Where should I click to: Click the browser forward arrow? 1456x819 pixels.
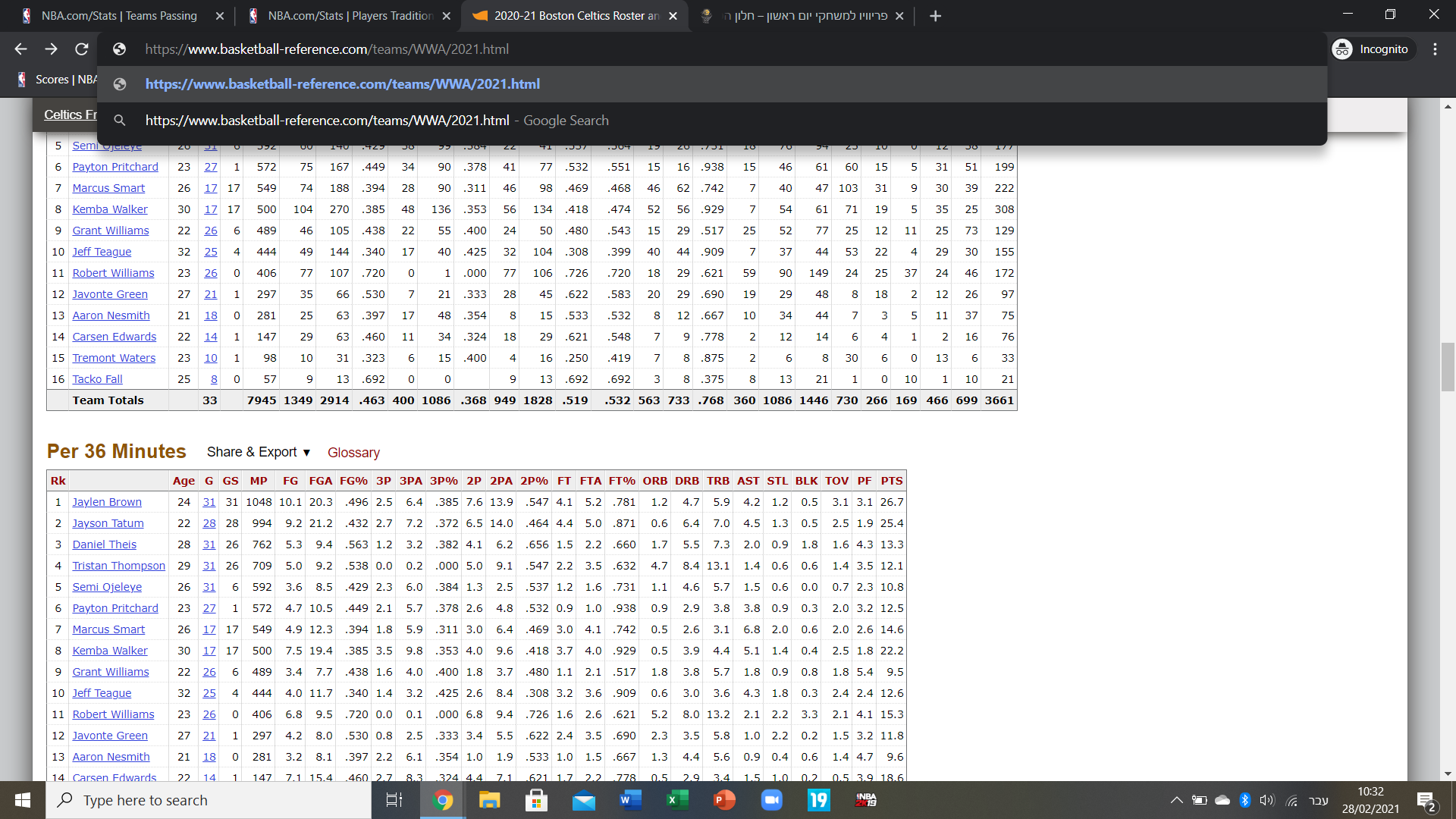tap(51, 49)
